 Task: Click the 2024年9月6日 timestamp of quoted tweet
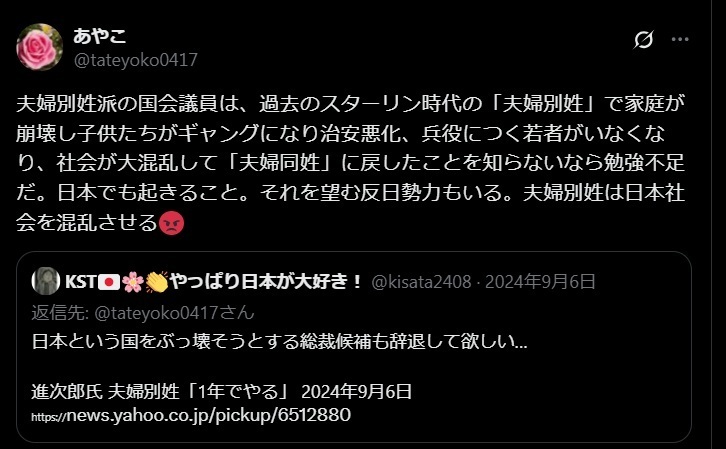[x=540, y=281]
